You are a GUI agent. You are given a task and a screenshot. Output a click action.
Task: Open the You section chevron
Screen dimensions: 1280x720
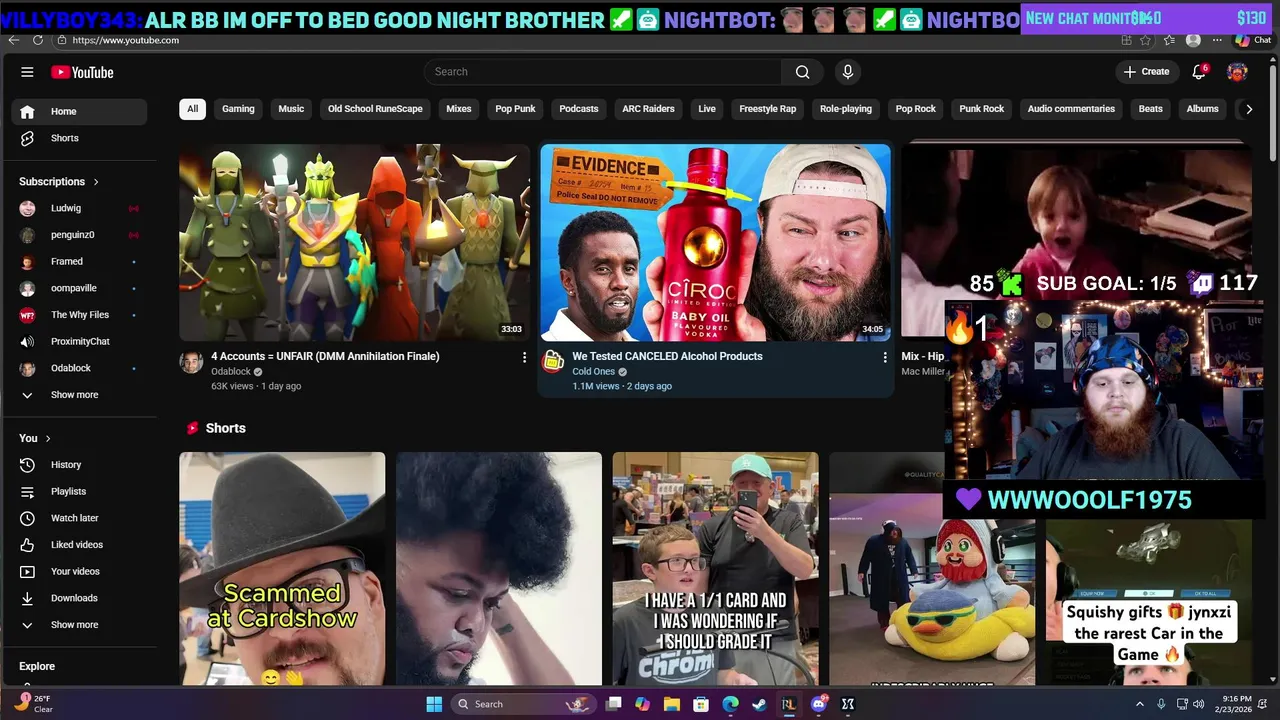[x=47, y=439]
